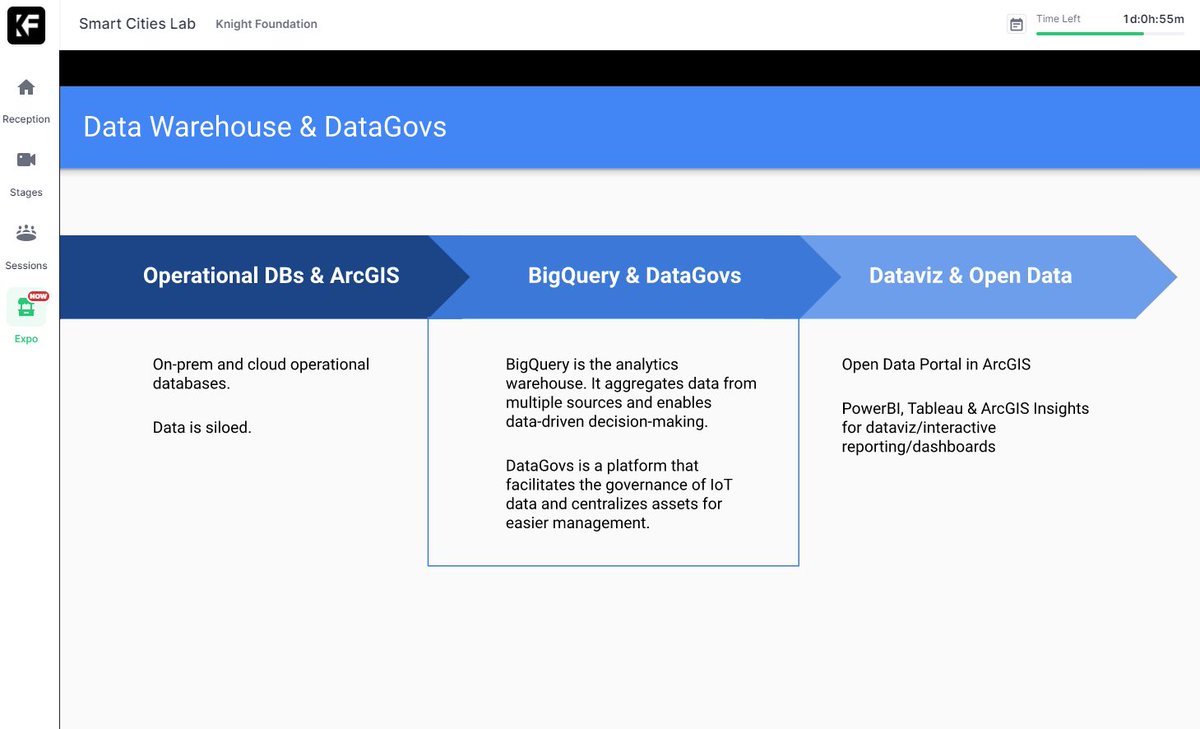Click the Operational DBs & ArcGIS arrow
1200x729 pixels.
coord(264,277)
